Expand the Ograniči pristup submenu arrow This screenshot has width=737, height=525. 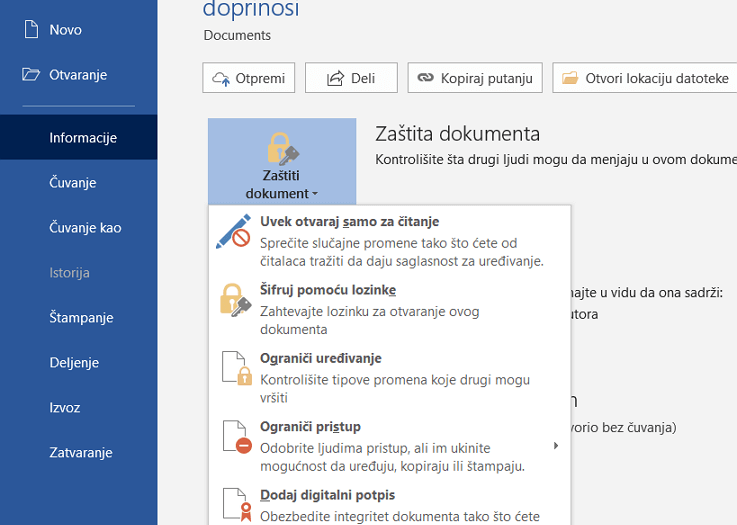point(556,445)
